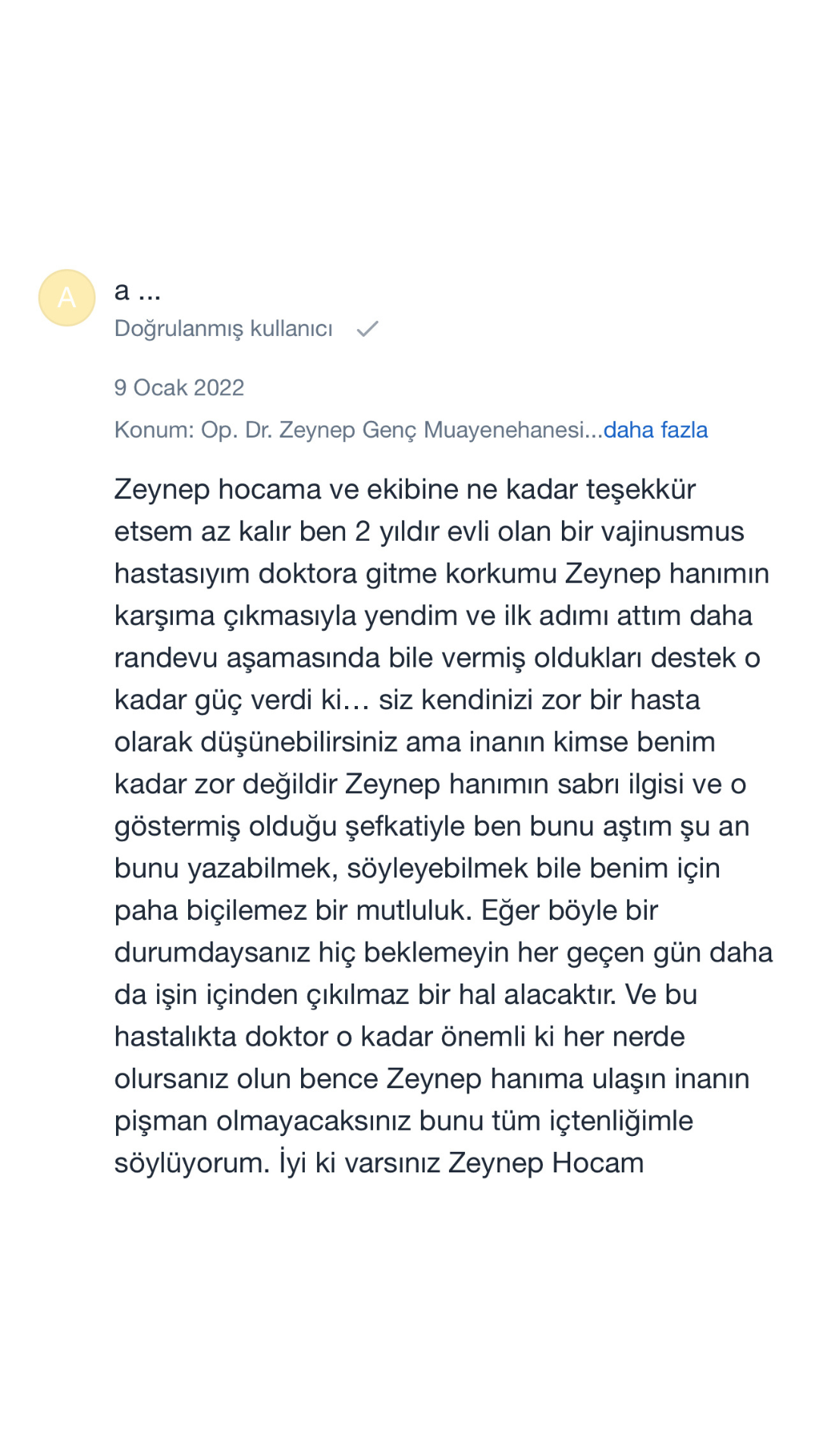The height and width of the screenshot is (1456, 819).
Task: Expand location with "daha fazla" link
Action: (656, 430)
